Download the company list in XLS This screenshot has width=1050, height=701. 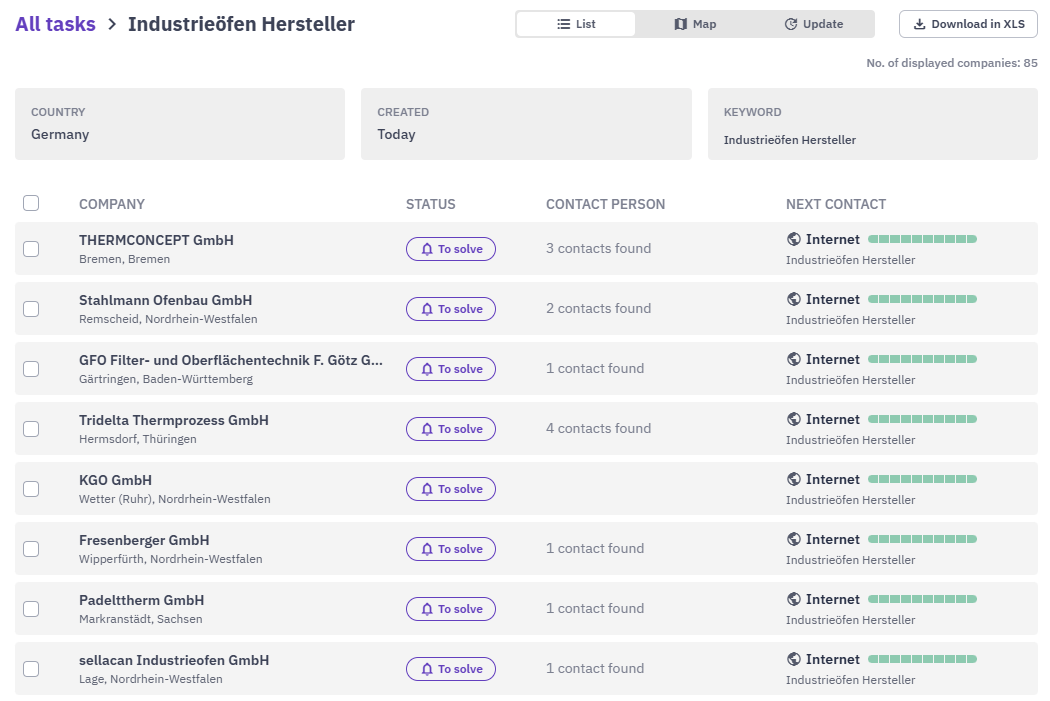pos(968,24)
